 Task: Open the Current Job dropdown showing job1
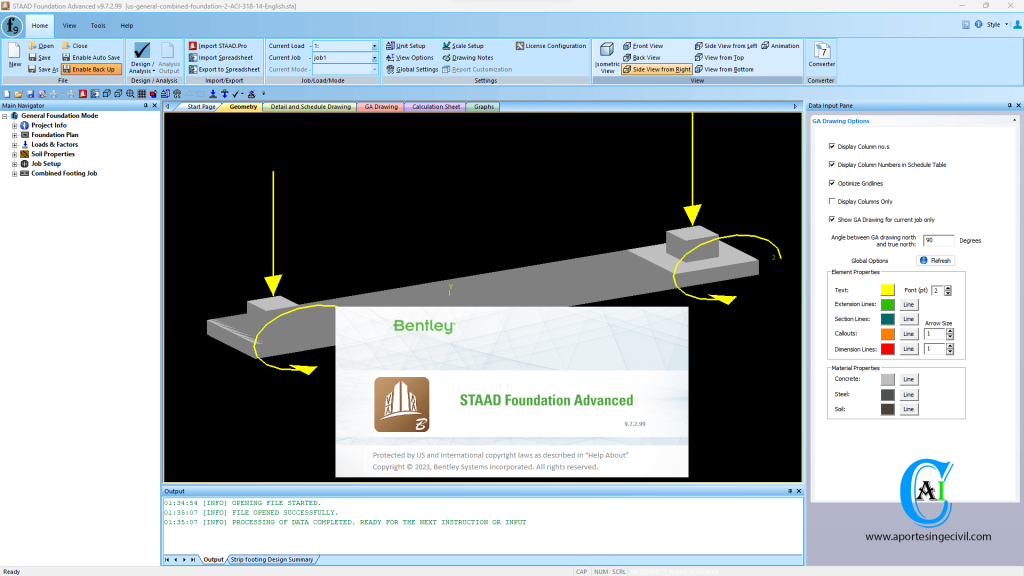click(376, 57)
